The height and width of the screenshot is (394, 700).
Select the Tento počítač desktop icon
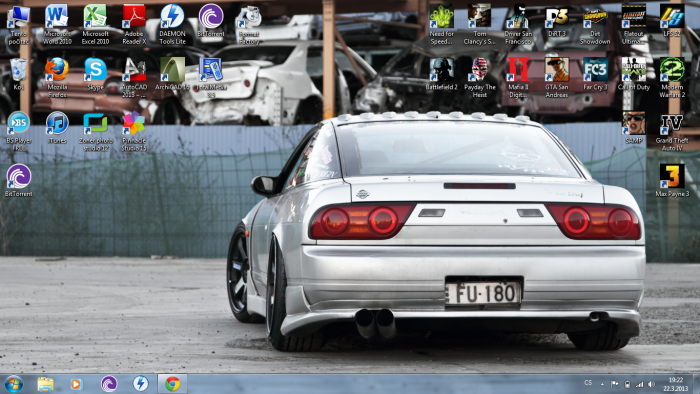[x=18, y=25]
